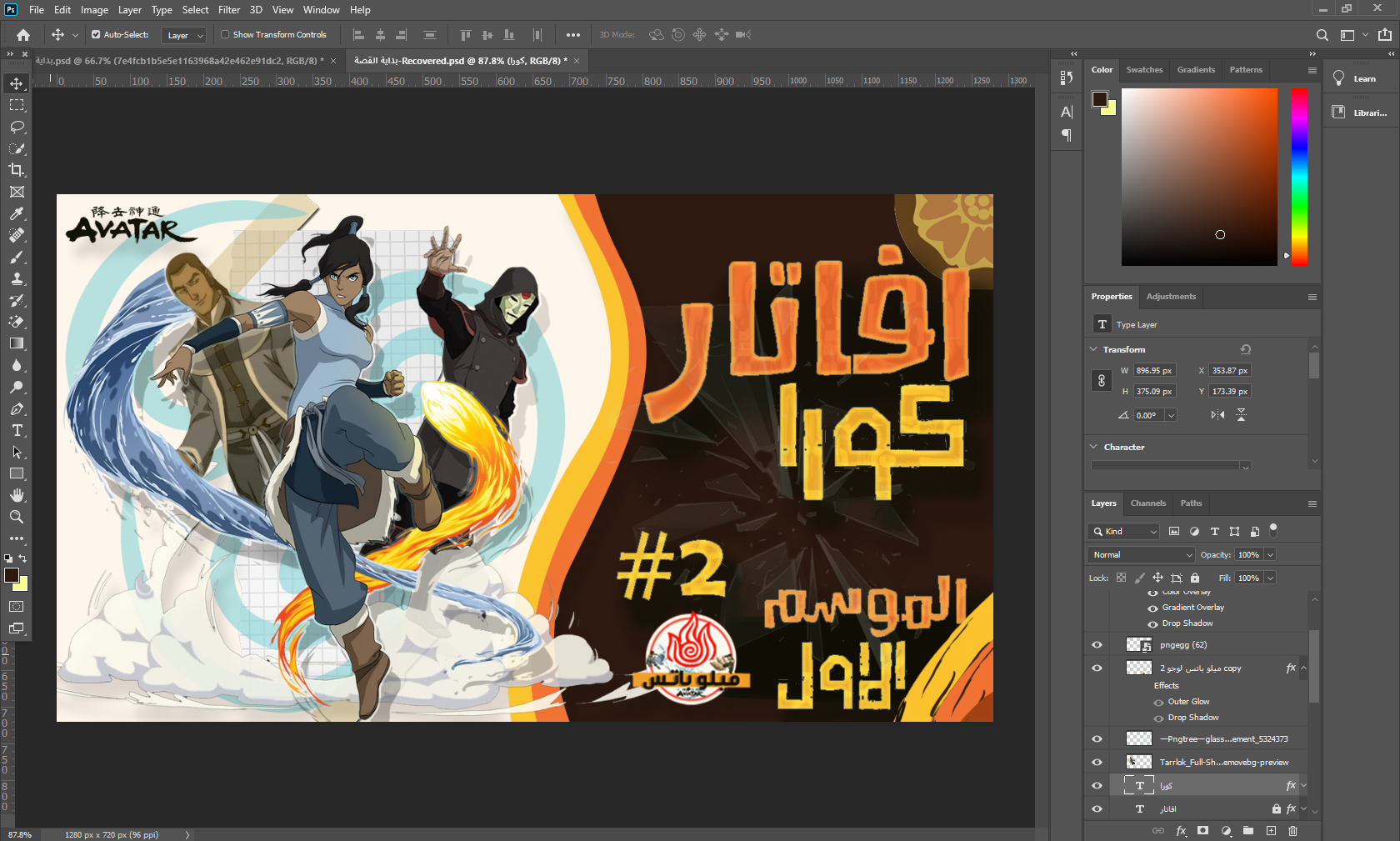Hide the Gradient Overlay effect

1153,608
